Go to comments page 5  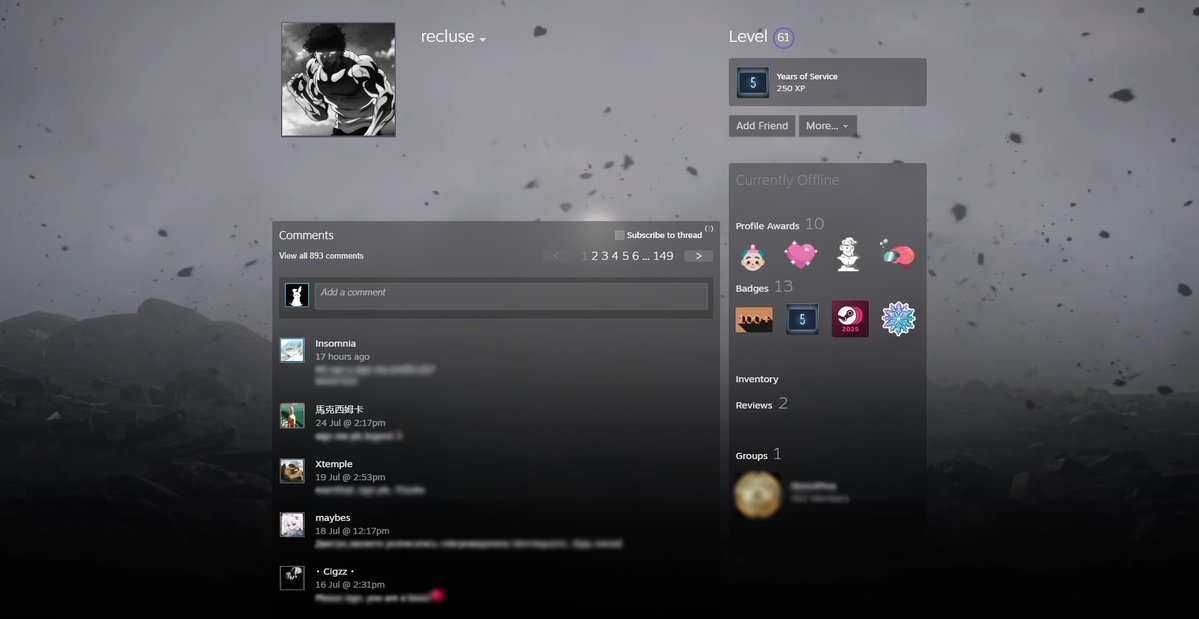(x=625, y=256)
